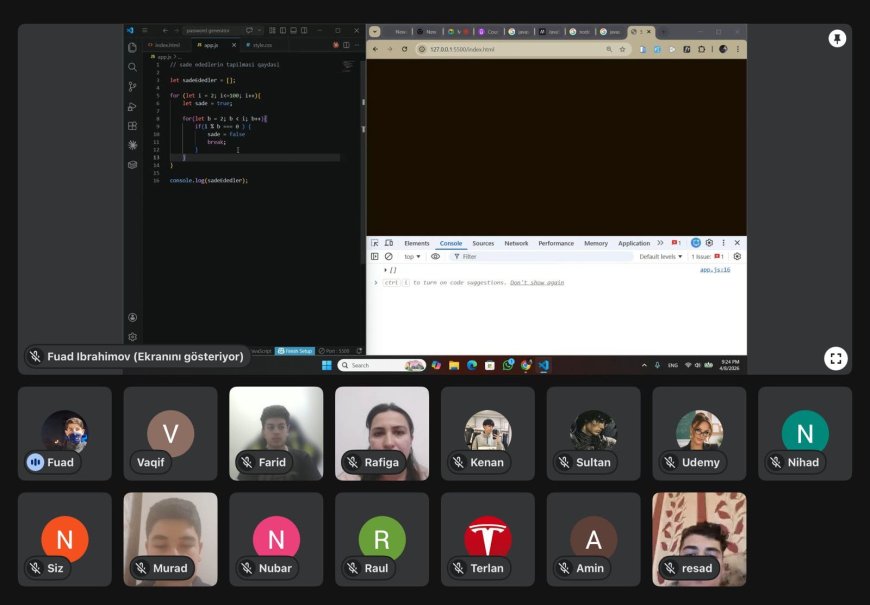Toggle the console live expression eye icon
Image resolution: width=870 pixels, height=605 pixels.
coord(436,256)
